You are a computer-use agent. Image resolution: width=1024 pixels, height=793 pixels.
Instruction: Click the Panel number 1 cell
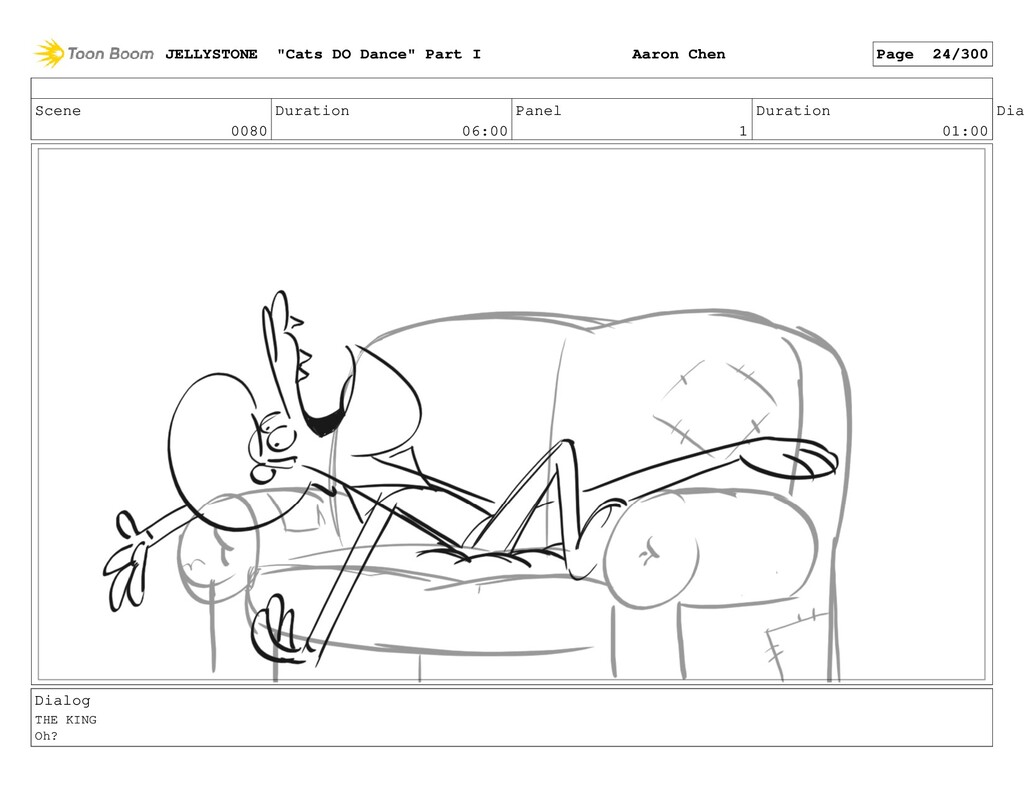pos(632,120)
